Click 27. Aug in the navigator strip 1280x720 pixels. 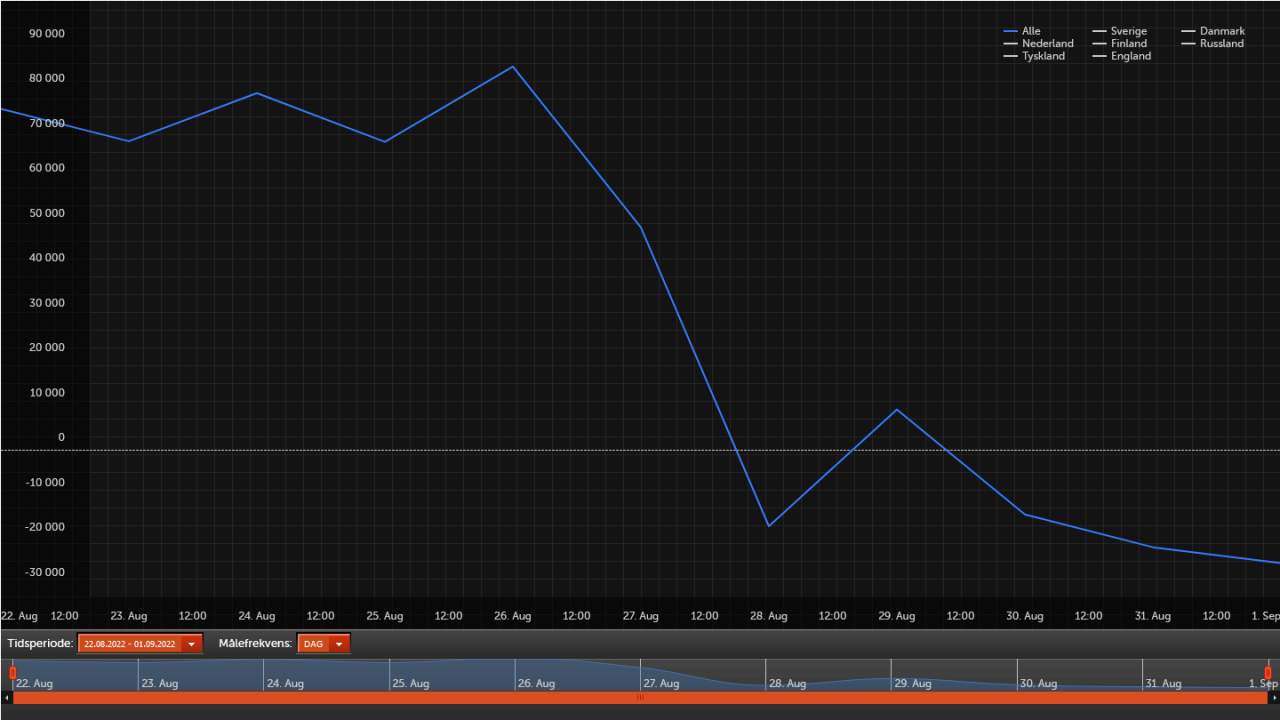[x=662, y=684]
